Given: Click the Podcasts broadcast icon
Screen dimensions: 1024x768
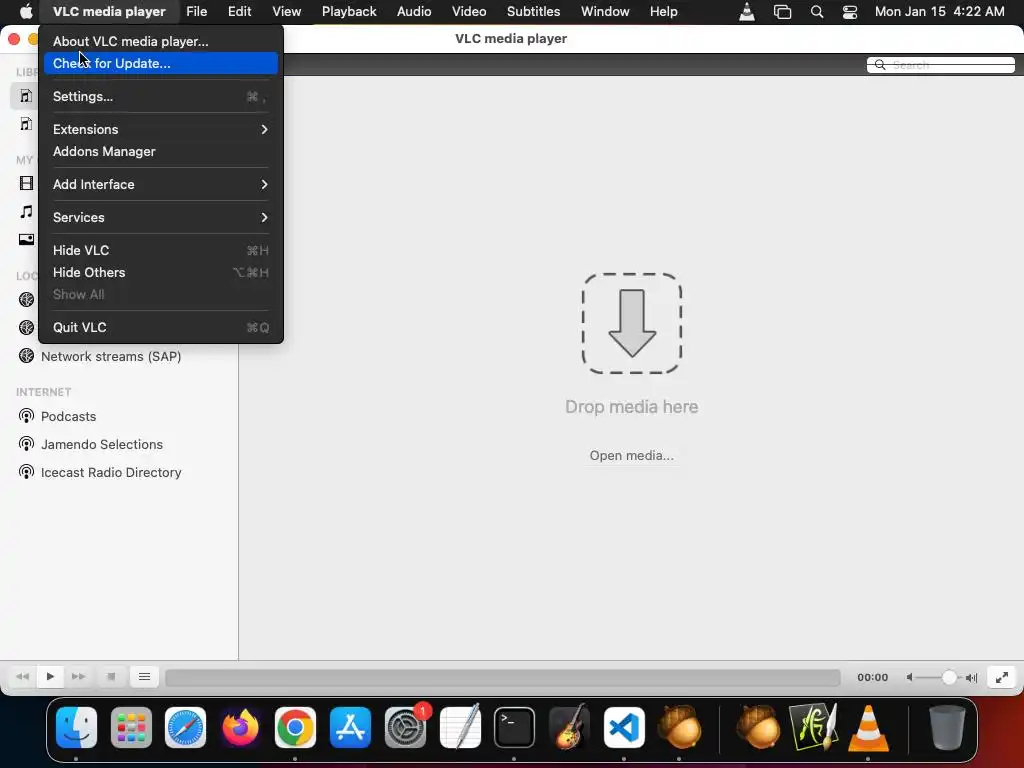Looking at the screenshot, I should pos(26,416).
